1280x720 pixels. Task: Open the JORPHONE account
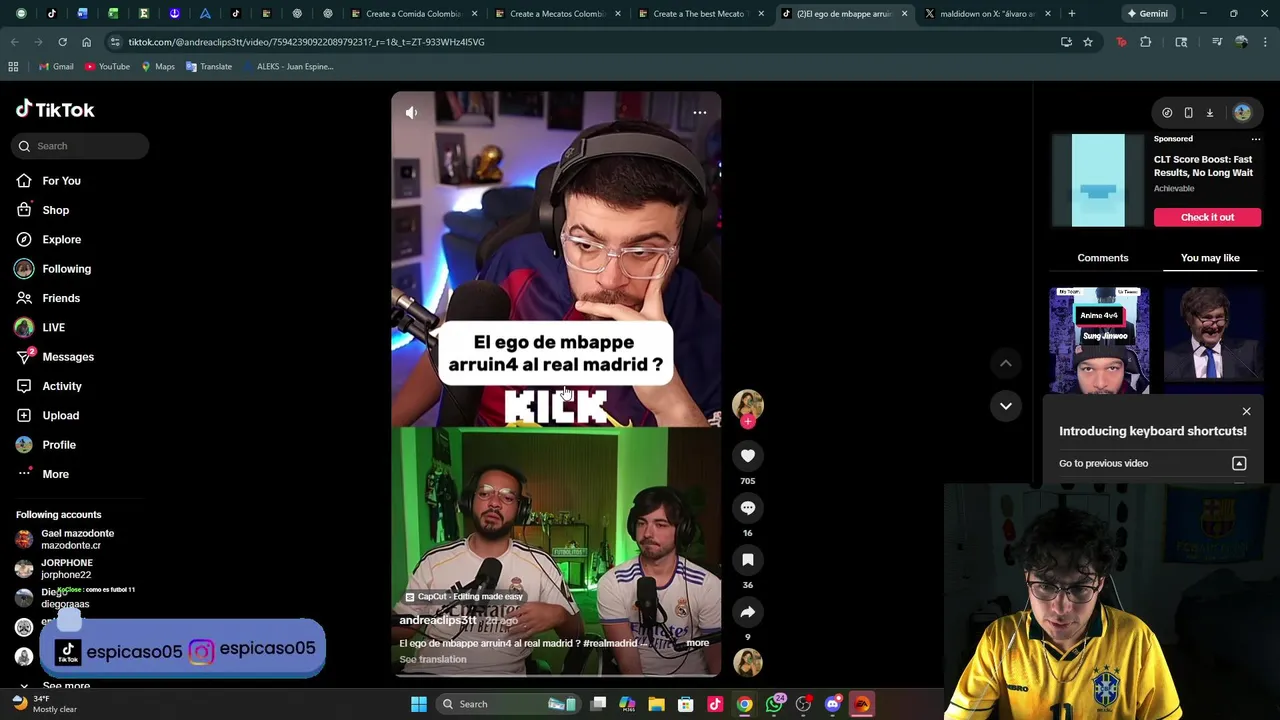(66, 568)
